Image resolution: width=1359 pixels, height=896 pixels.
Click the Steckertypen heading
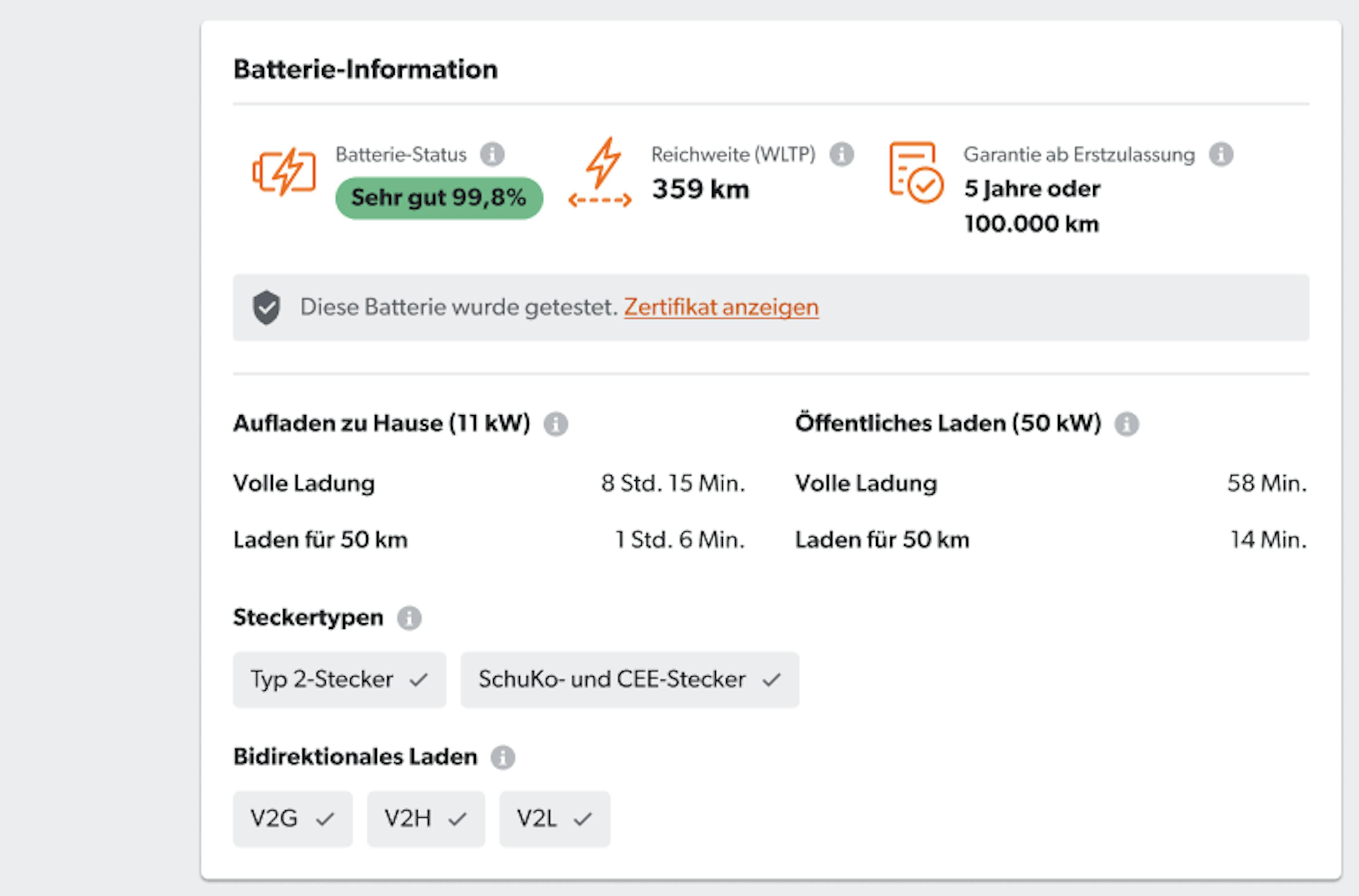[308, 618]
